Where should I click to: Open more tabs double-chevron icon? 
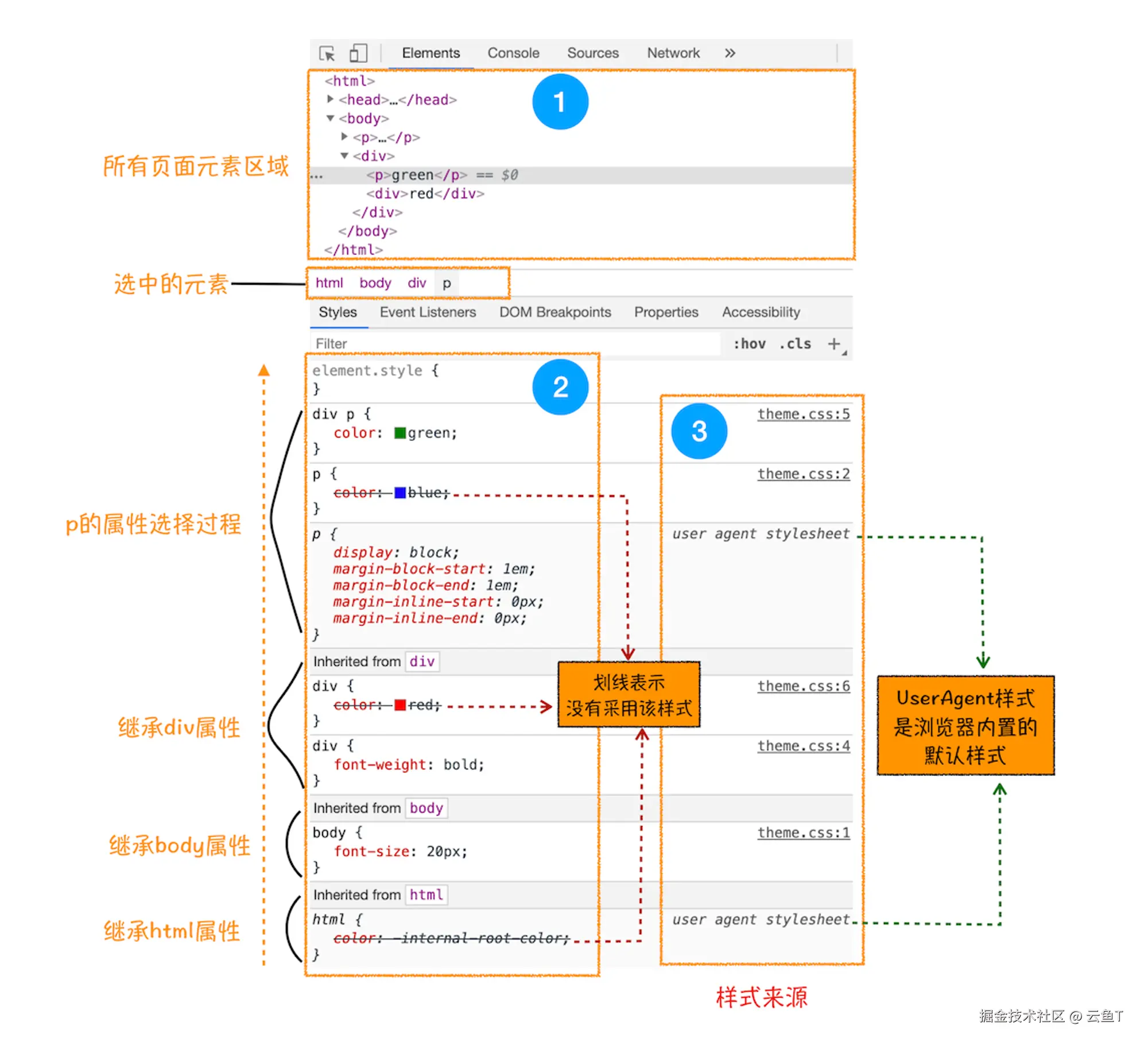point(730,53)
